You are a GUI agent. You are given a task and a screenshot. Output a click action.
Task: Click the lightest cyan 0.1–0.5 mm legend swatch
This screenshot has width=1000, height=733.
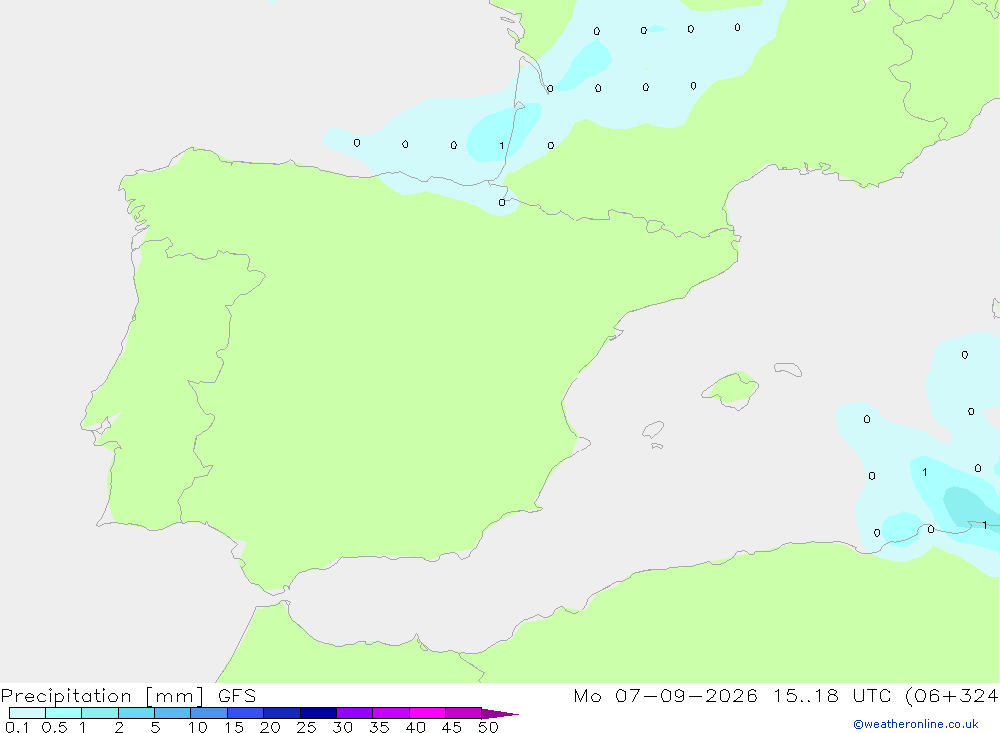tap(27, 713)
